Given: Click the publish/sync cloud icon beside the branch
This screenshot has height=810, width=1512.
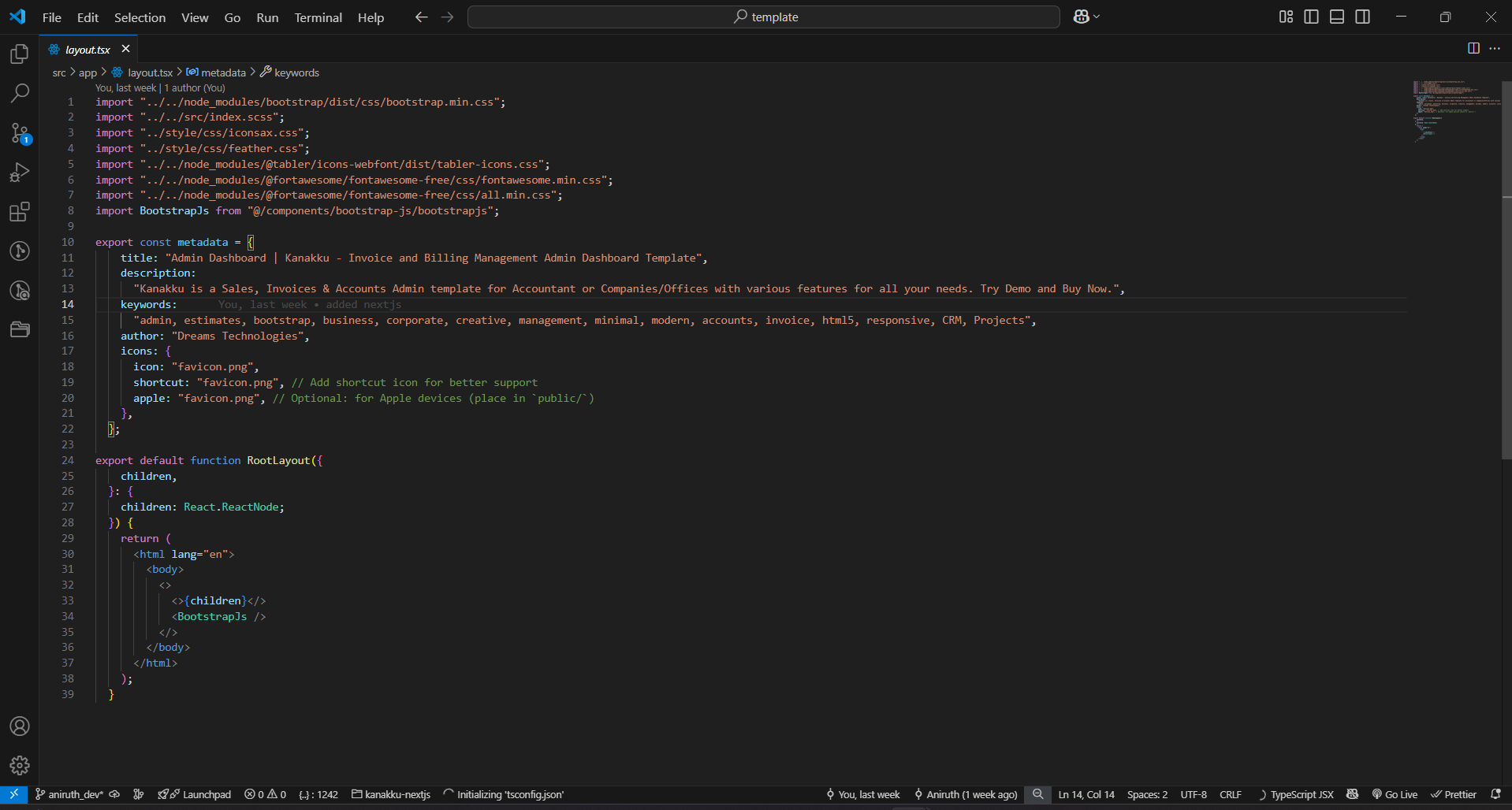Looking at the screenshot, I should tap(114, 794).
